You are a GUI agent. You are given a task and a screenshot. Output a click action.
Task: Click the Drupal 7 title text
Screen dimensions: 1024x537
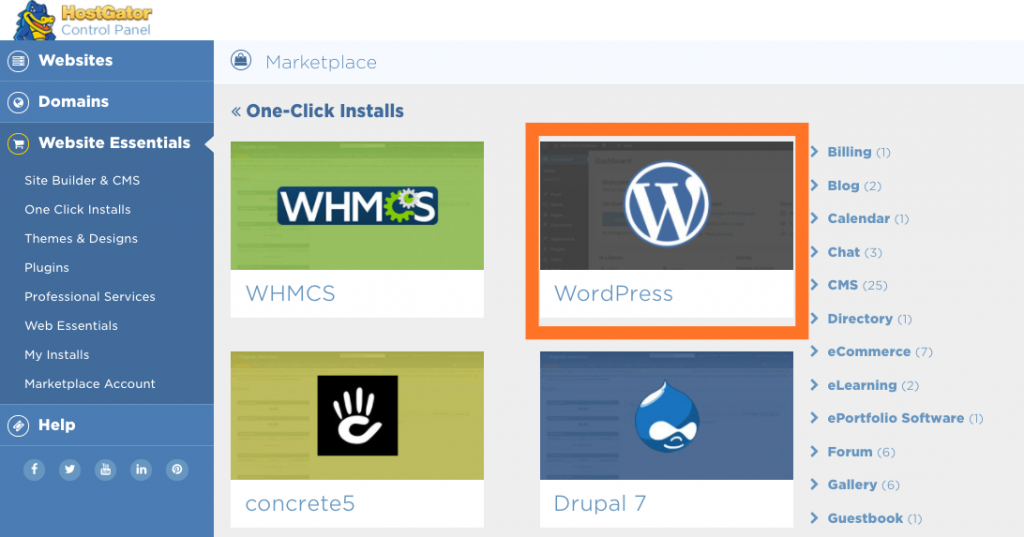[600, 503]
